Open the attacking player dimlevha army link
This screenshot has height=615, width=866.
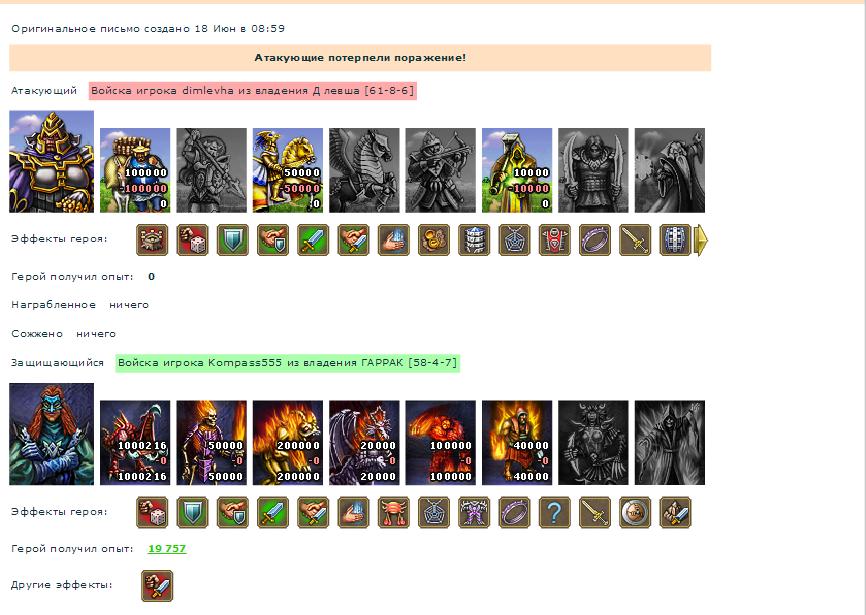[252, 91]
